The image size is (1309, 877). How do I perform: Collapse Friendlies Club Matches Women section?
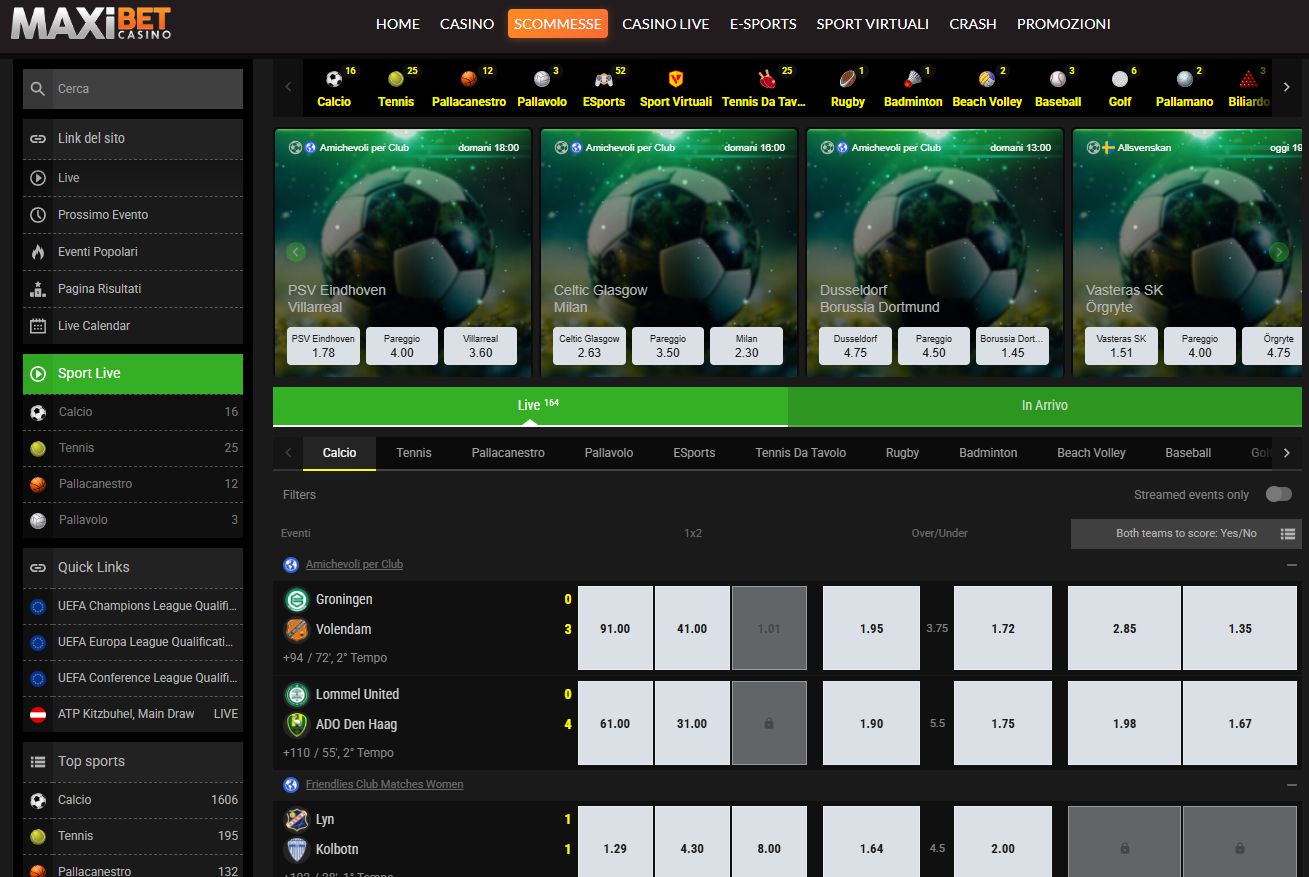pyautogui.click(x=1292, y=785)
